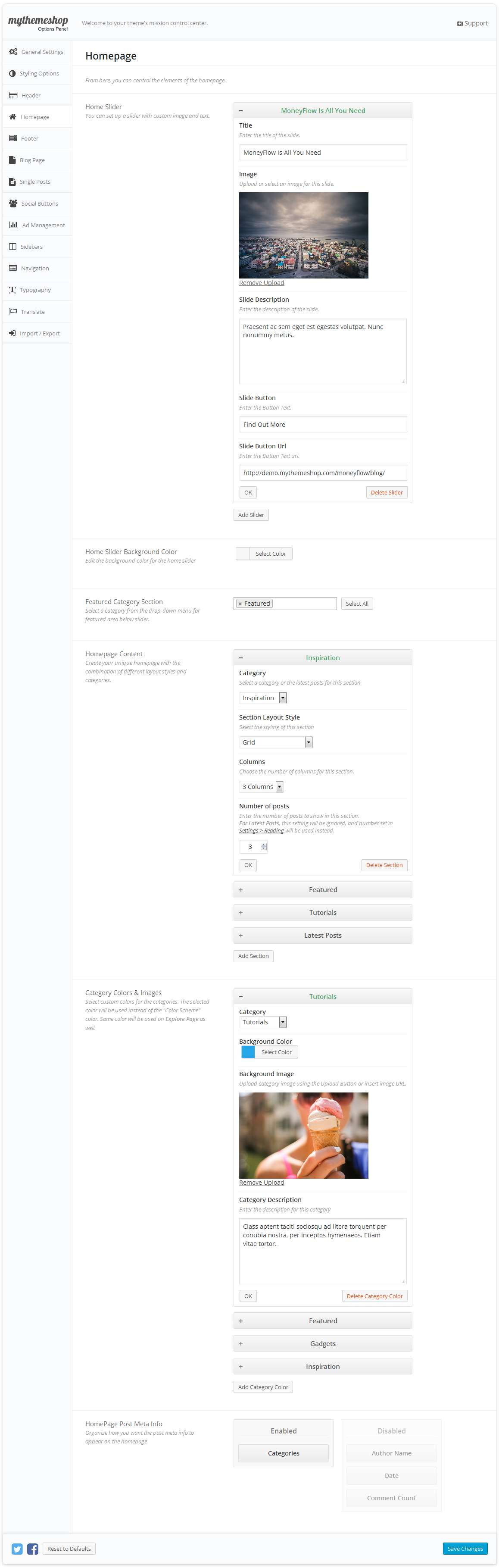
Task: Expand the Latest Posts section
Action: pyautogui.click(x=322, y=935)
